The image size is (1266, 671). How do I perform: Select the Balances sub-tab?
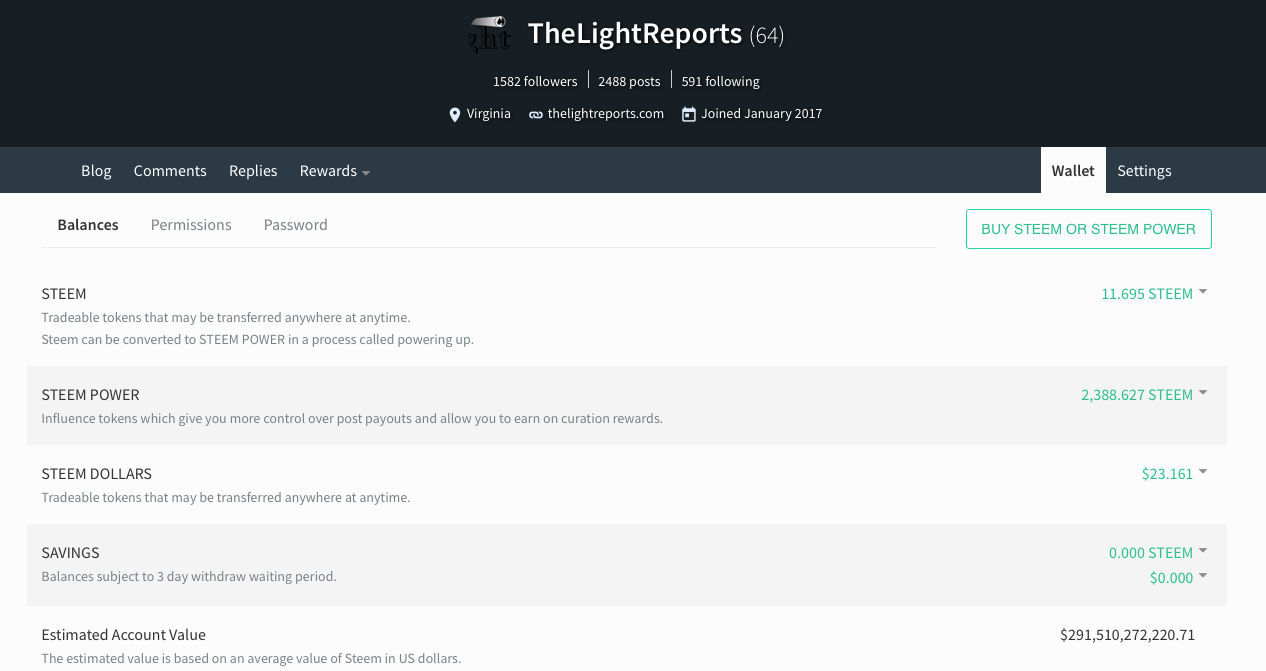click(x=88, y=225)
